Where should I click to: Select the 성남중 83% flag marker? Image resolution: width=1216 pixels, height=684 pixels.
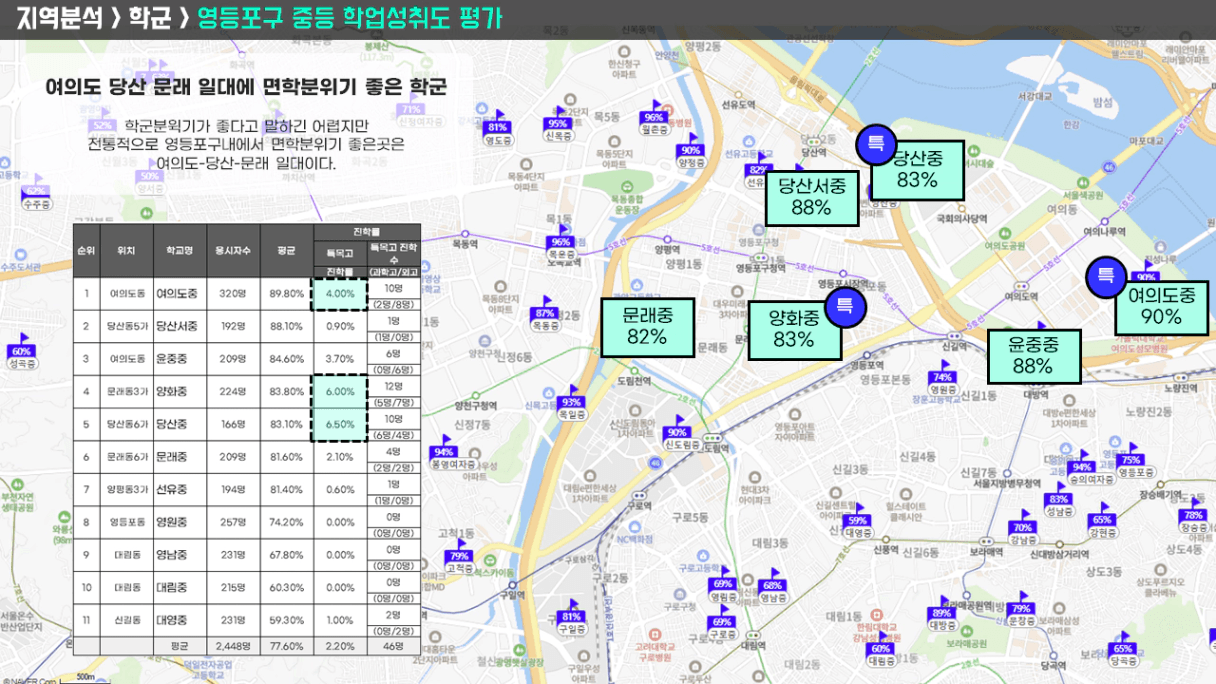(1058, 500)
